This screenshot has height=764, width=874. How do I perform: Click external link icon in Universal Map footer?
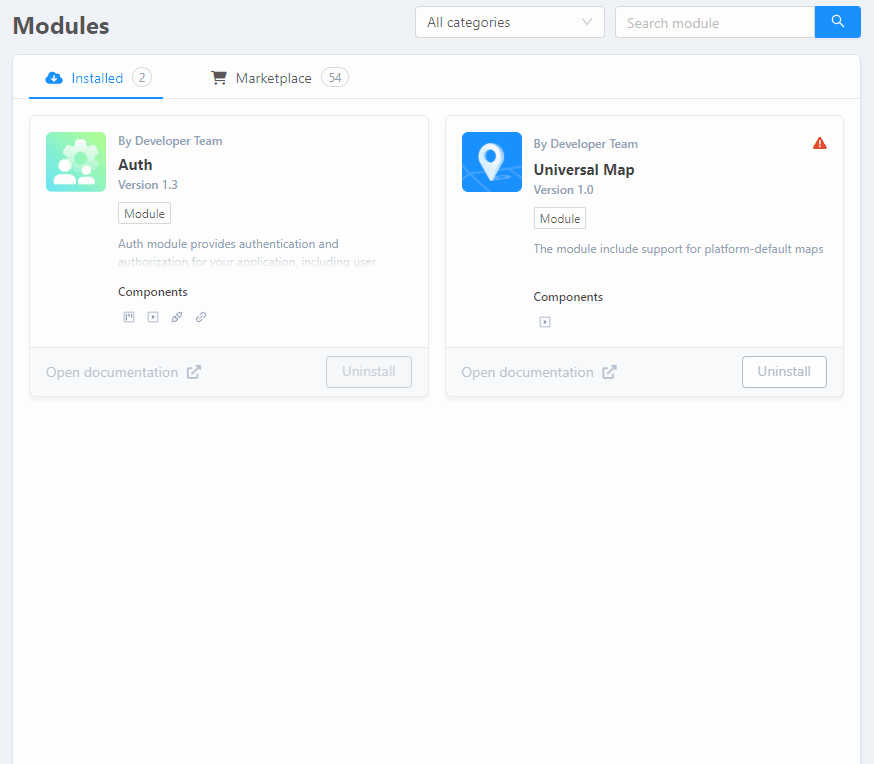tap(610, 372)
